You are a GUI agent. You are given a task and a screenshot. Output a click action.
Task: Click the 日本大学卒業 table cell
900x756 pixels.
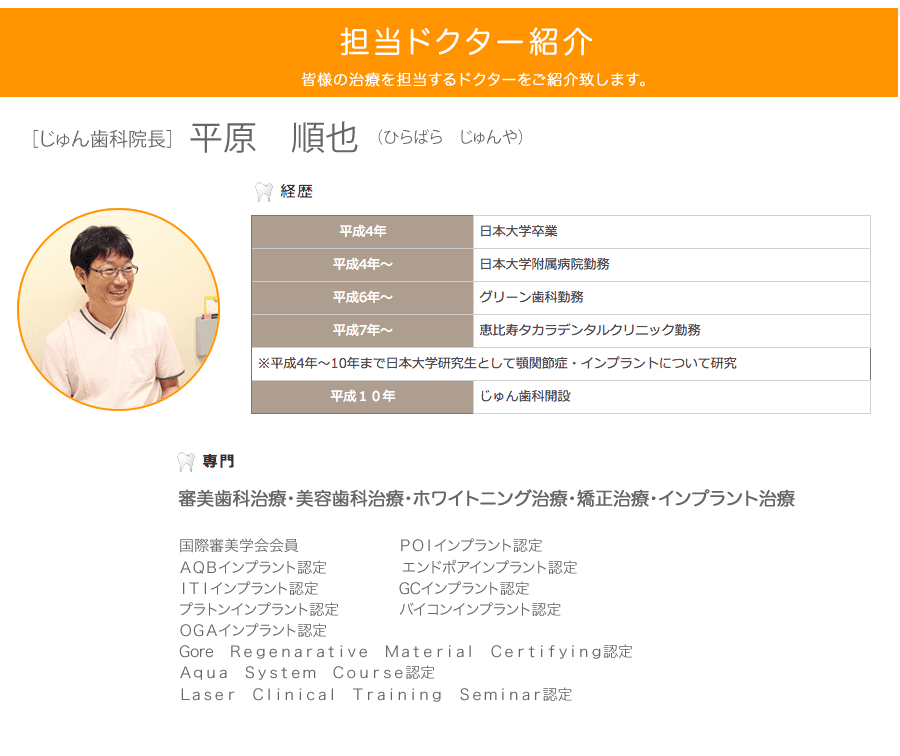(x=672, y=232)
